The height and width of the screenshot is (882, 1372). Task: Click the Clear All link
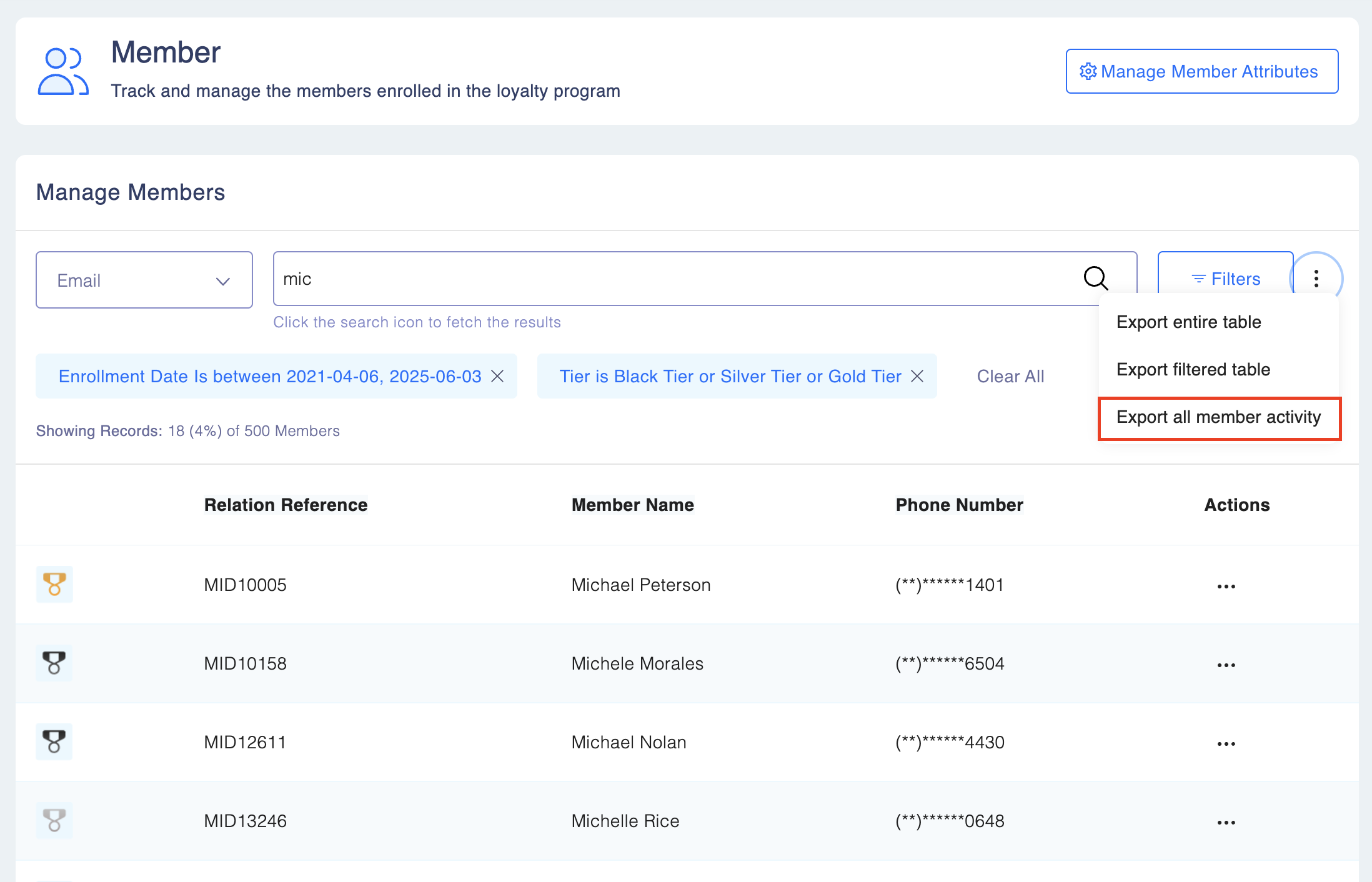(1010, 376)
